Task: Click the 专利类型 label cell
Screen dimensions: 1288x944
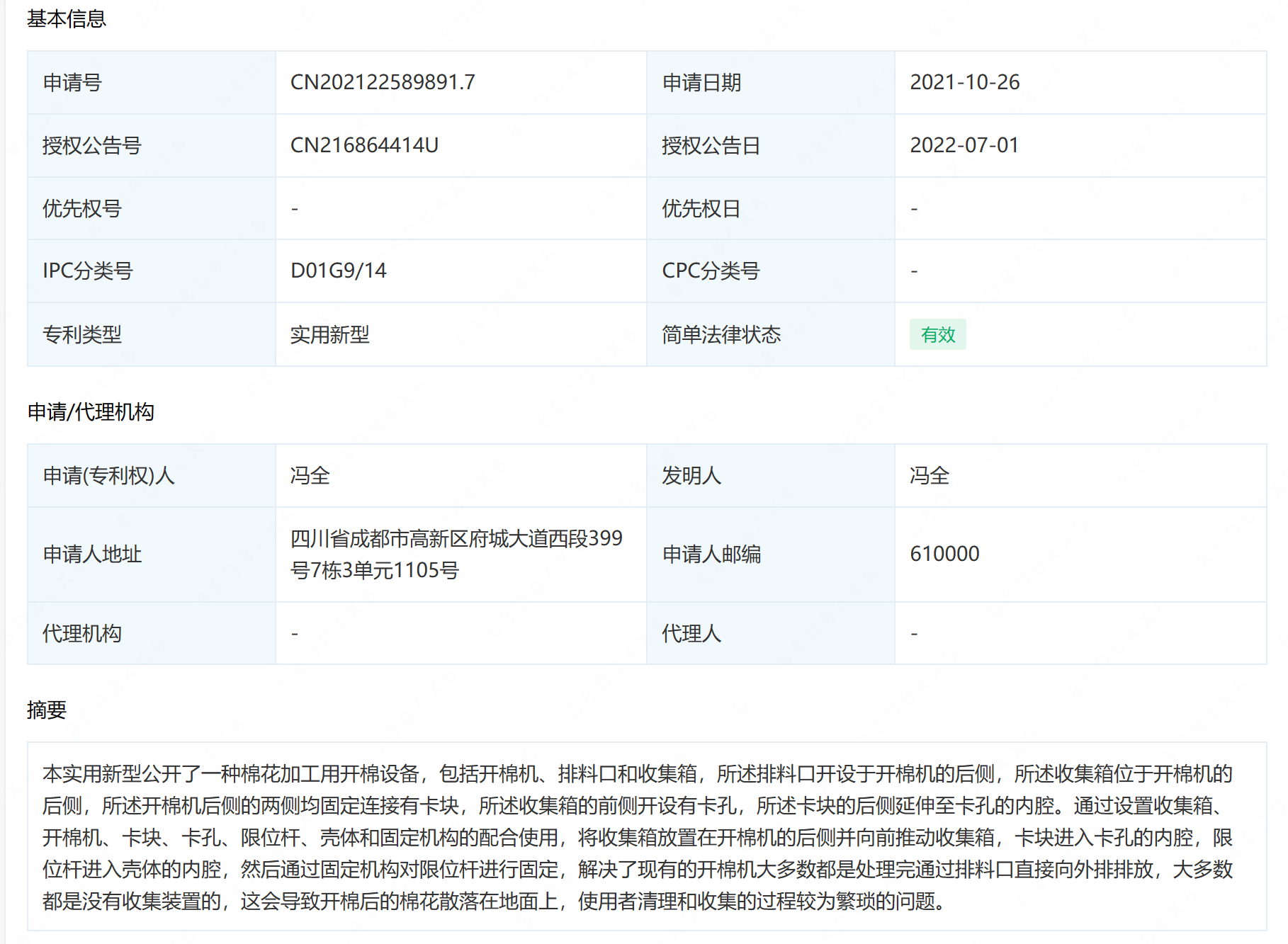Action: tap(152, 334)
